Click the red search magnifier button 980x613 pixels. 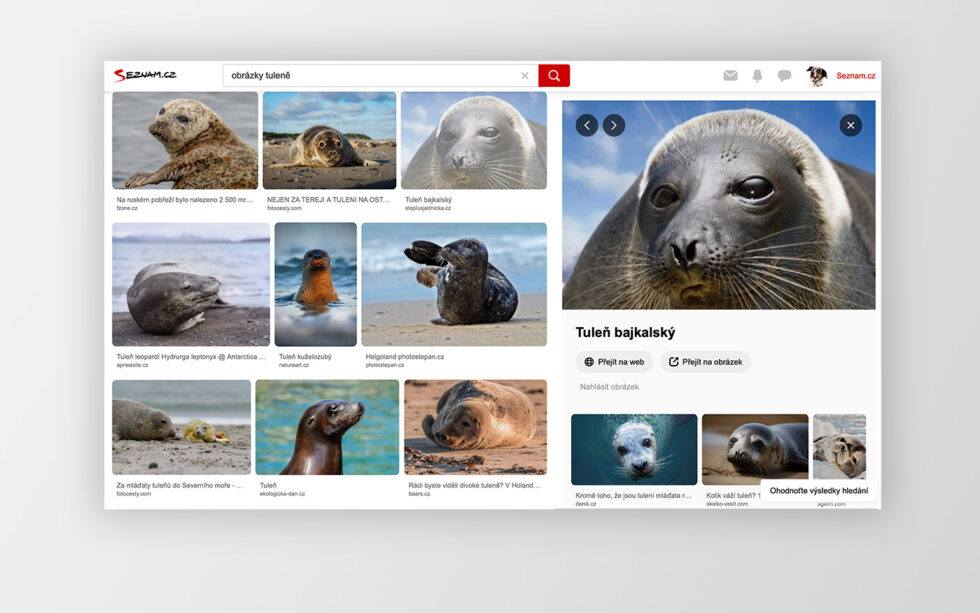pos(554,76)
